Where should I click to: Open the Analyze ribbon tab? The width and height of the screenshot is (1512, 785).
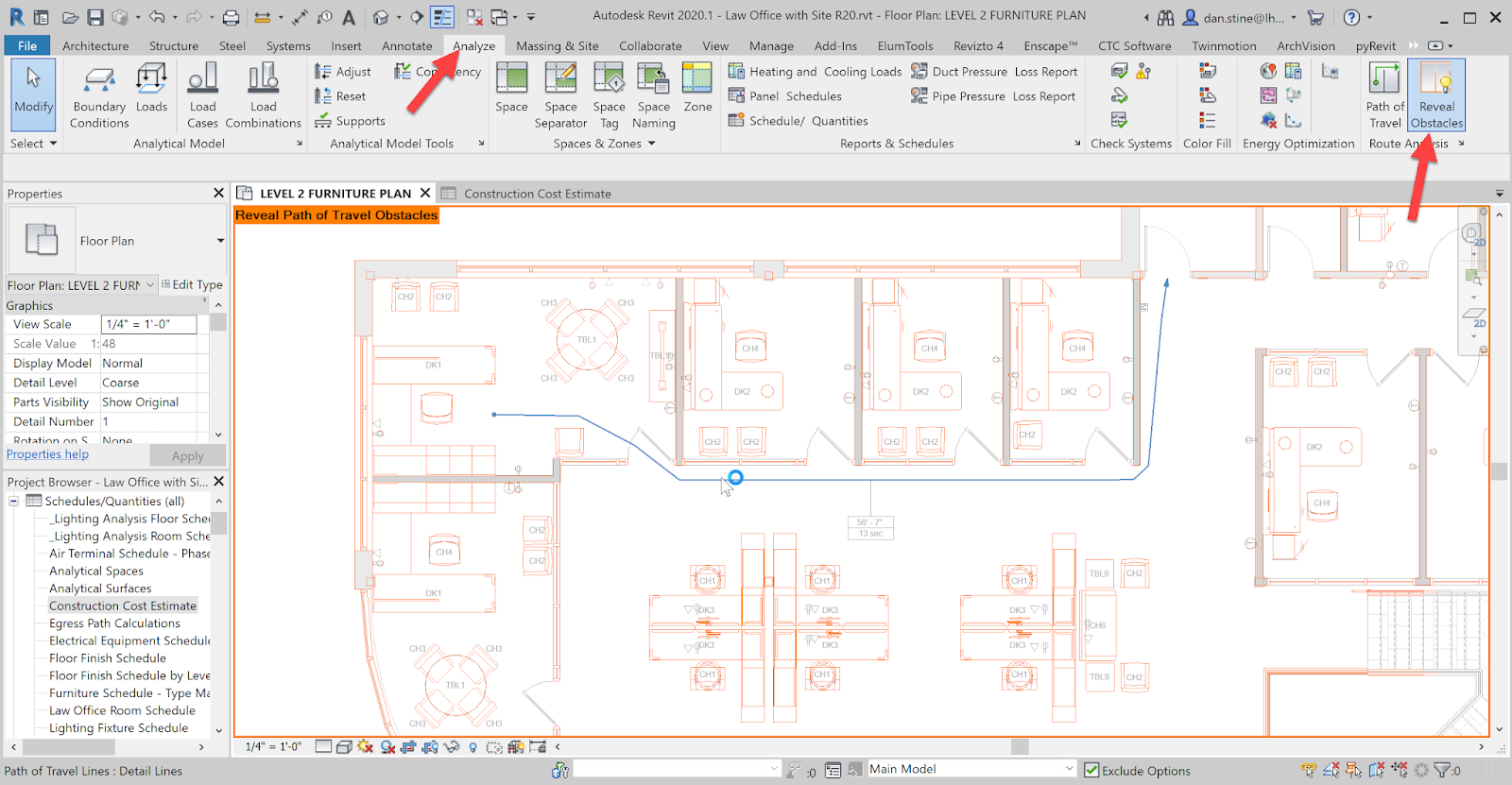[x=473, y=45]
